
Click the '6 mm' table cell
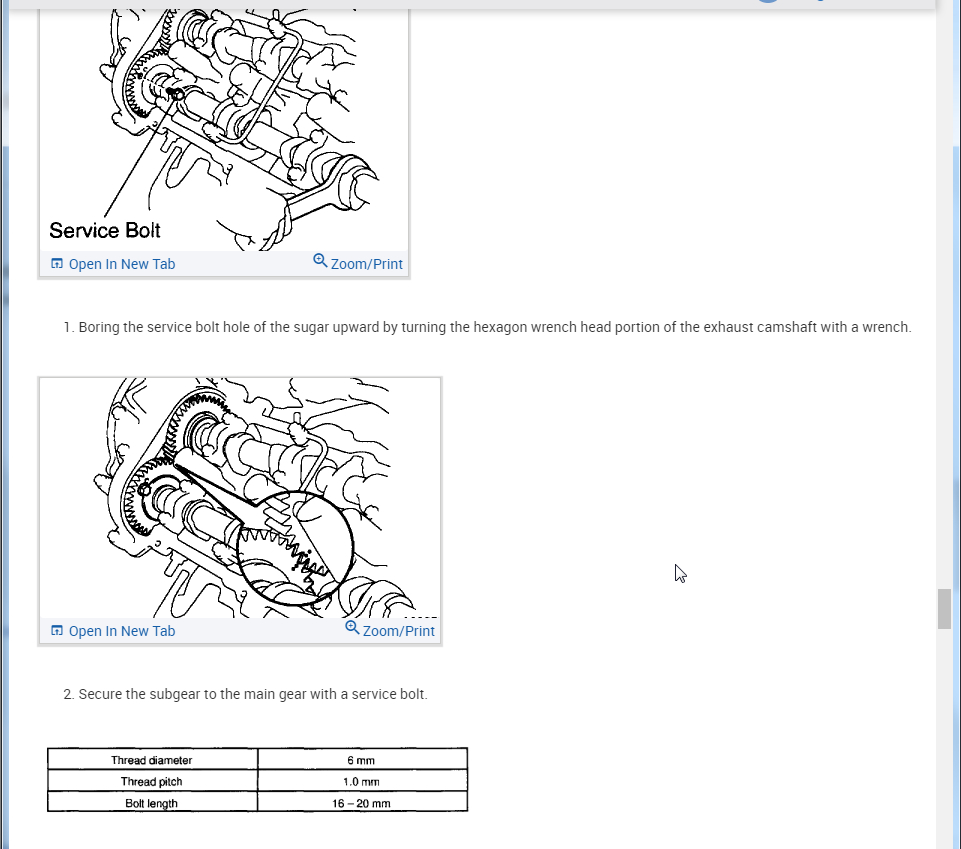pyautogui.click(x=362, y=760)
